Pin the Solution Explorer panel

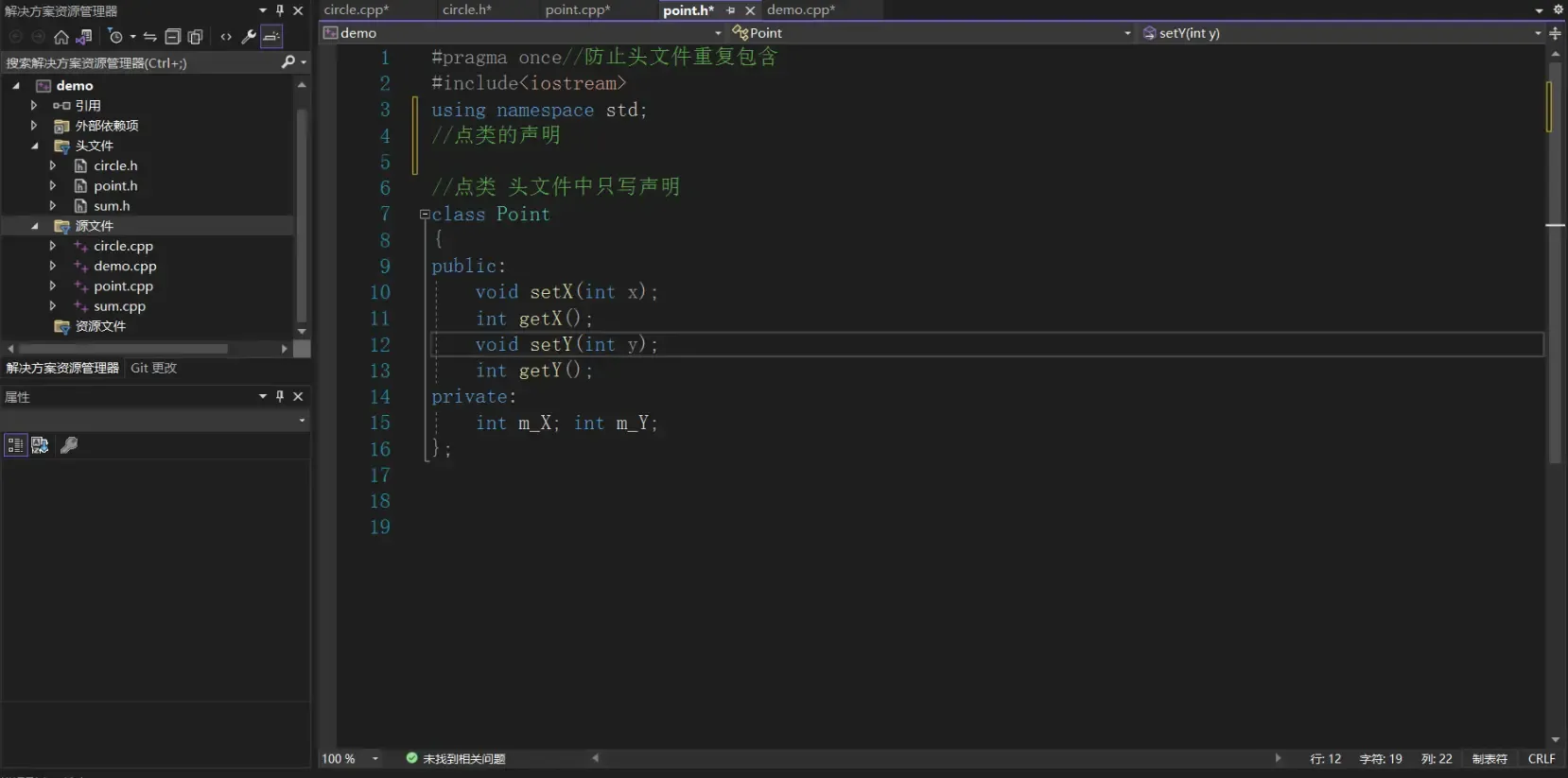280,10
